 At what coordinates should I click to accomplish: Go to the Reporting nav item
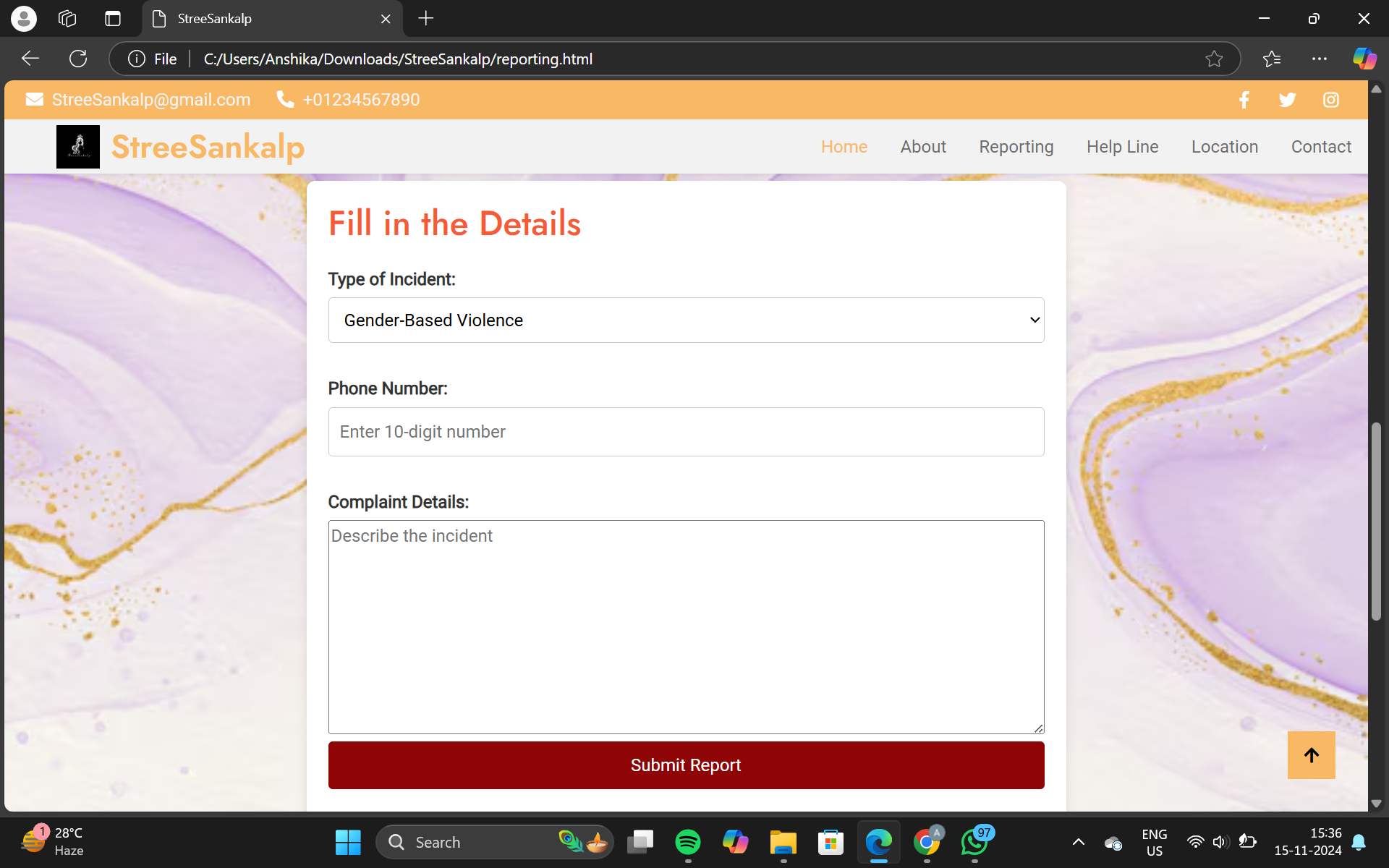coord(1016,147)
